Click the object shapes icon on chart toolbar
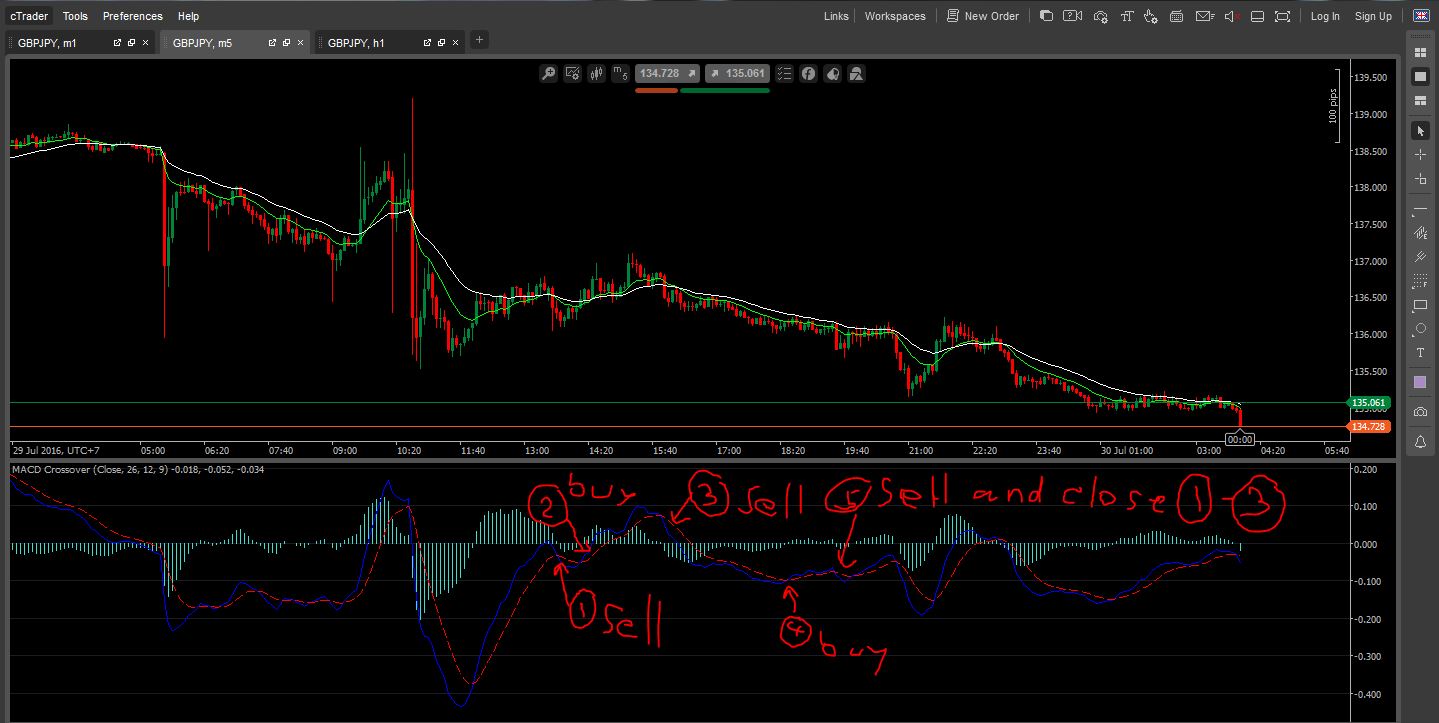 pos(856,73)
